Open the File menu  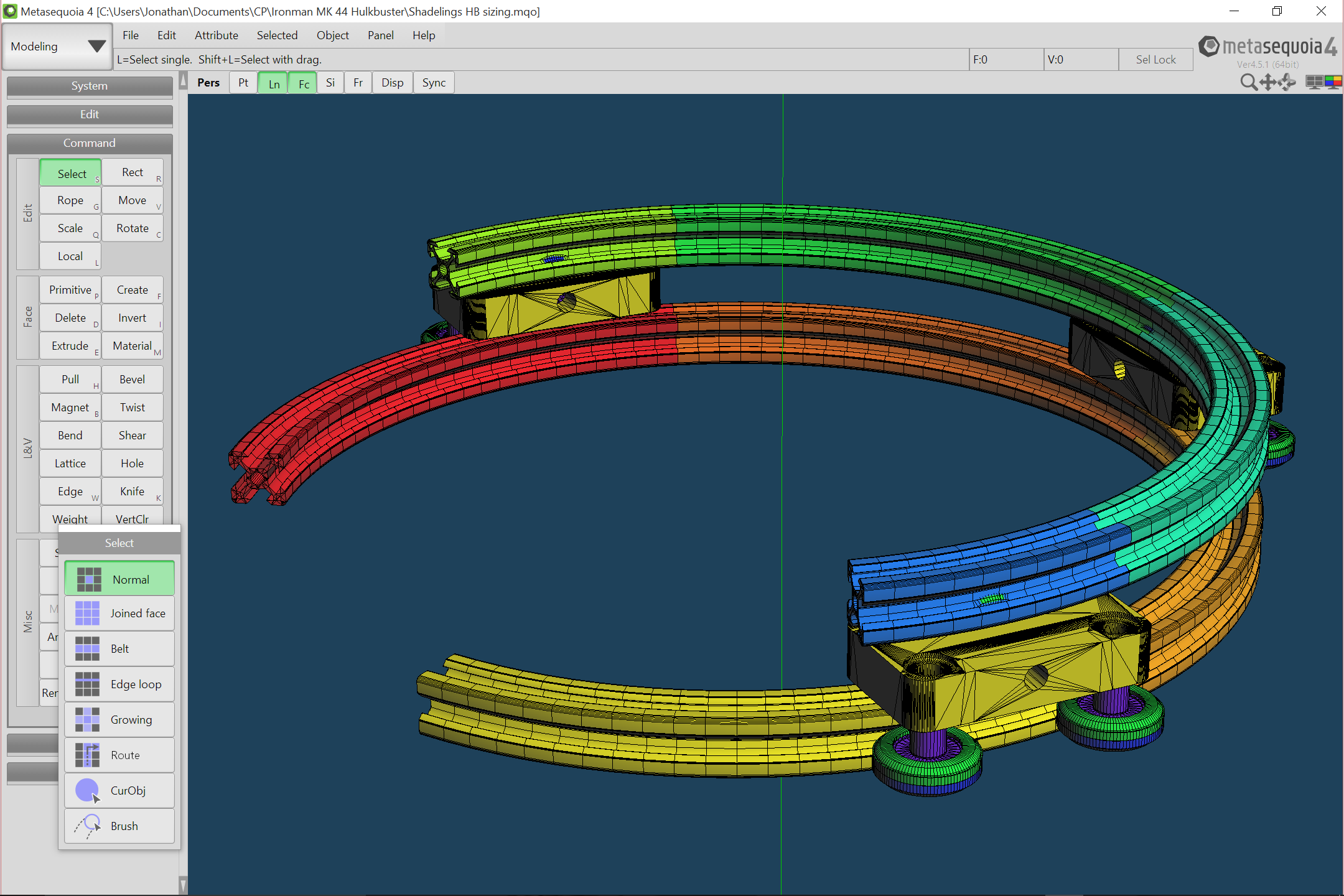[x=131, y=35]
